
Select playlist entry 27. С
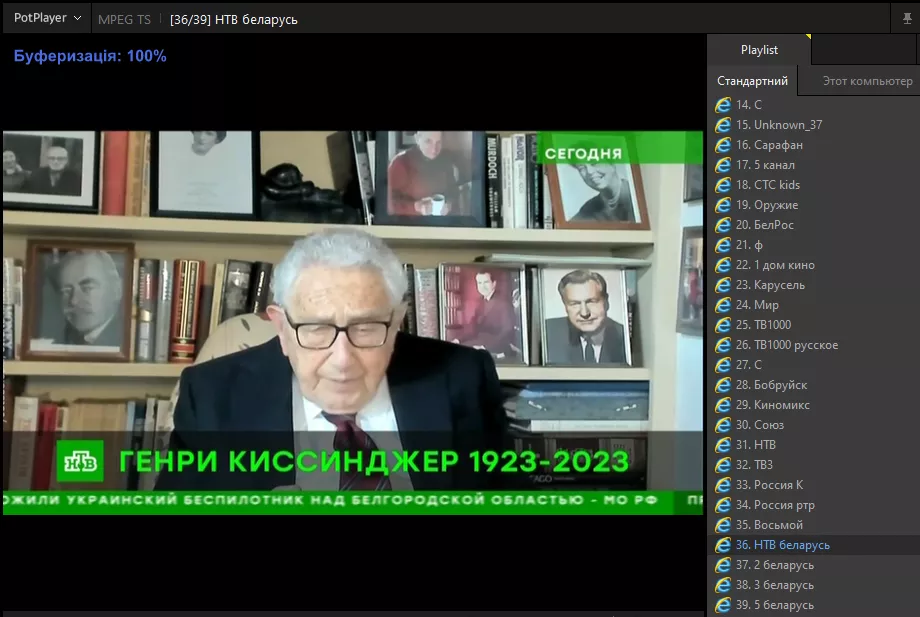814,365
